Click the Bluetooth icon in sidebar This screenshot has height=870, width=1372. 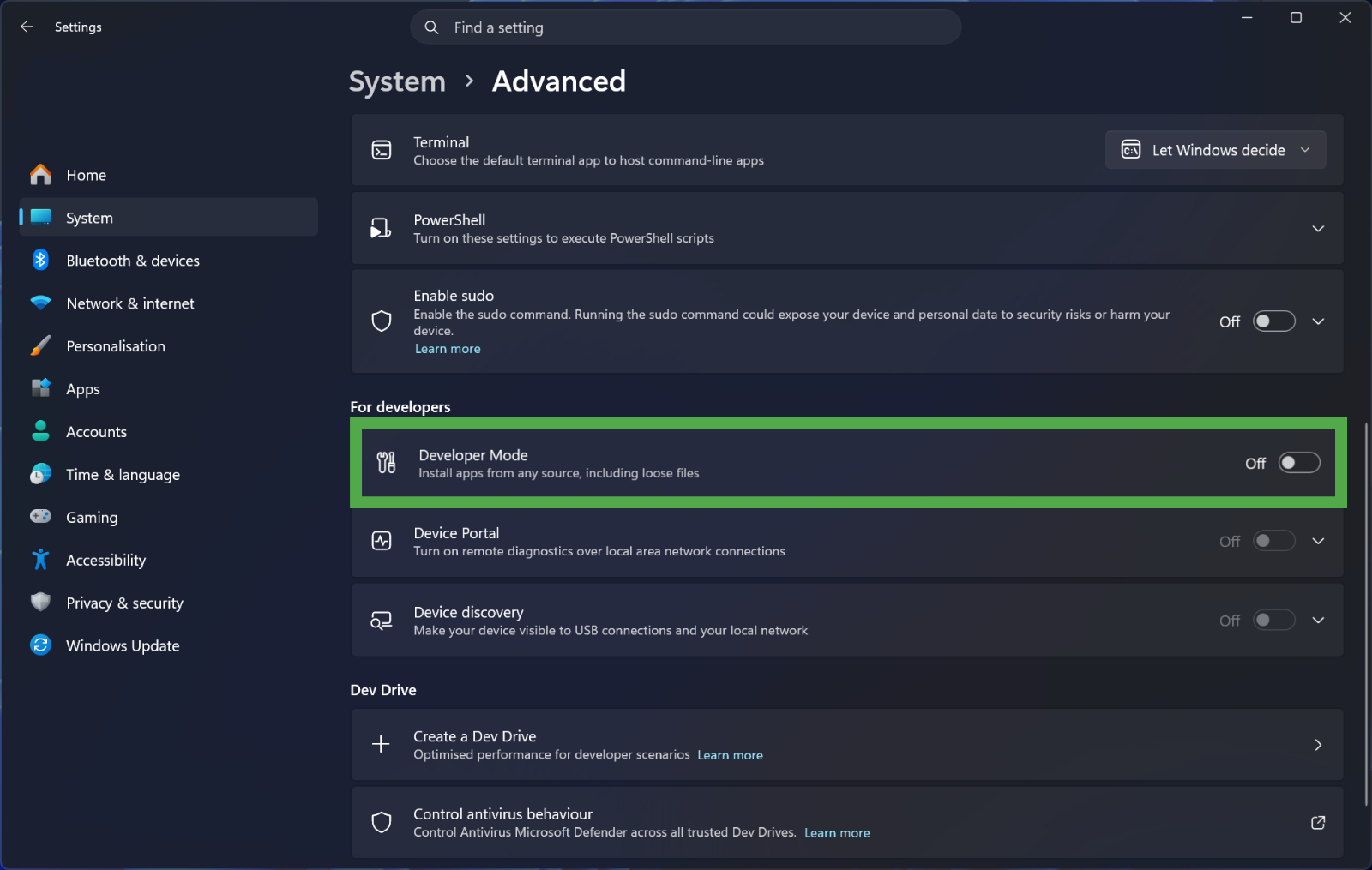40,260
